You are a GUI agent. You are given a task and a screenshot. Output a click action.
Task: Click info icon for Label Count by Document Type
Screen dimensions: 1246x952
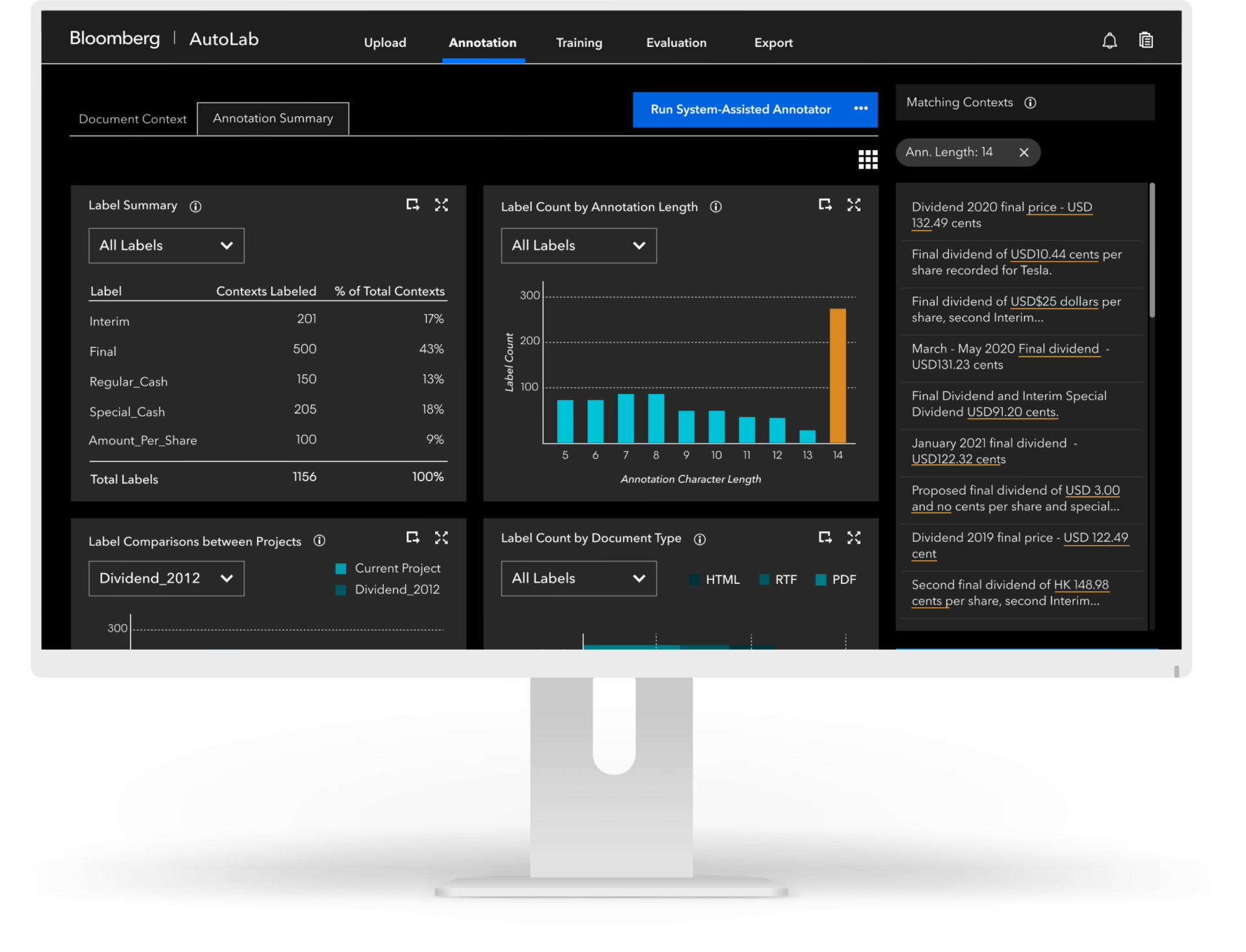click(x=700, y=539)
